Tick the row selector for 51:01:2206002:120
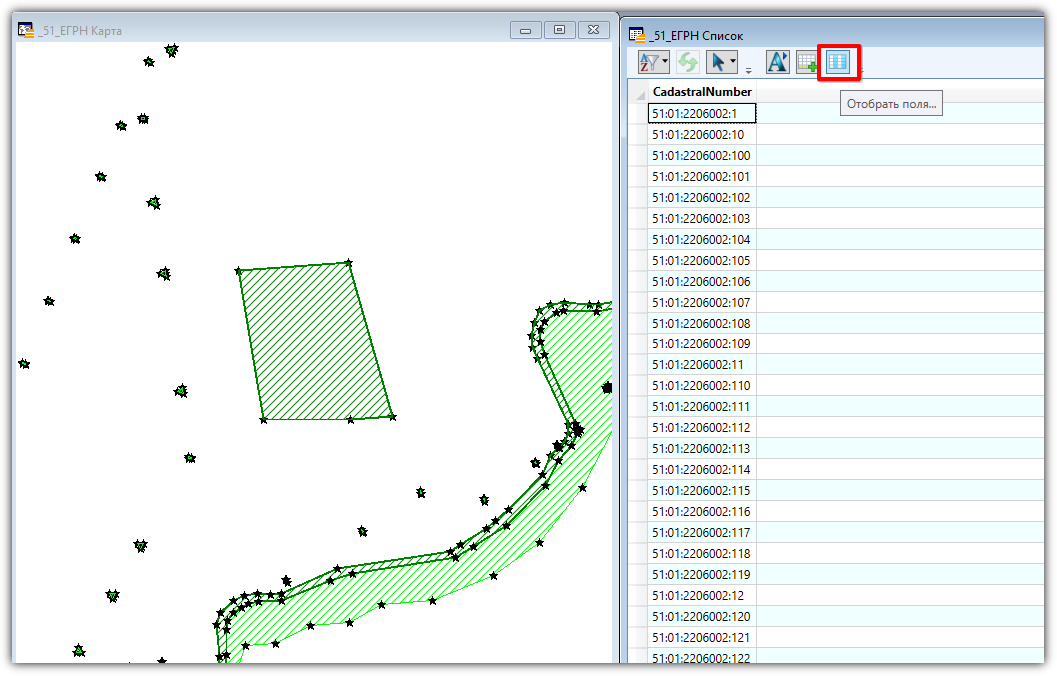Image resolution: width=1057 pixels, height=676 pixels. tap(637, 617)
